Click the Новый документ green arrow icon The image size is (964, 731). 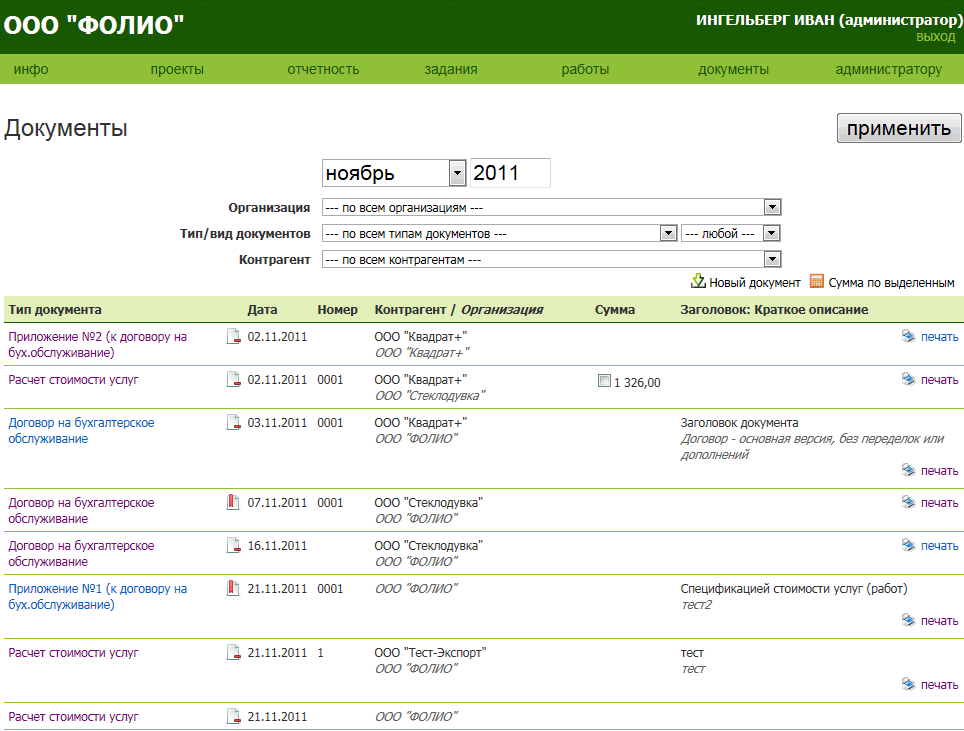698,282
